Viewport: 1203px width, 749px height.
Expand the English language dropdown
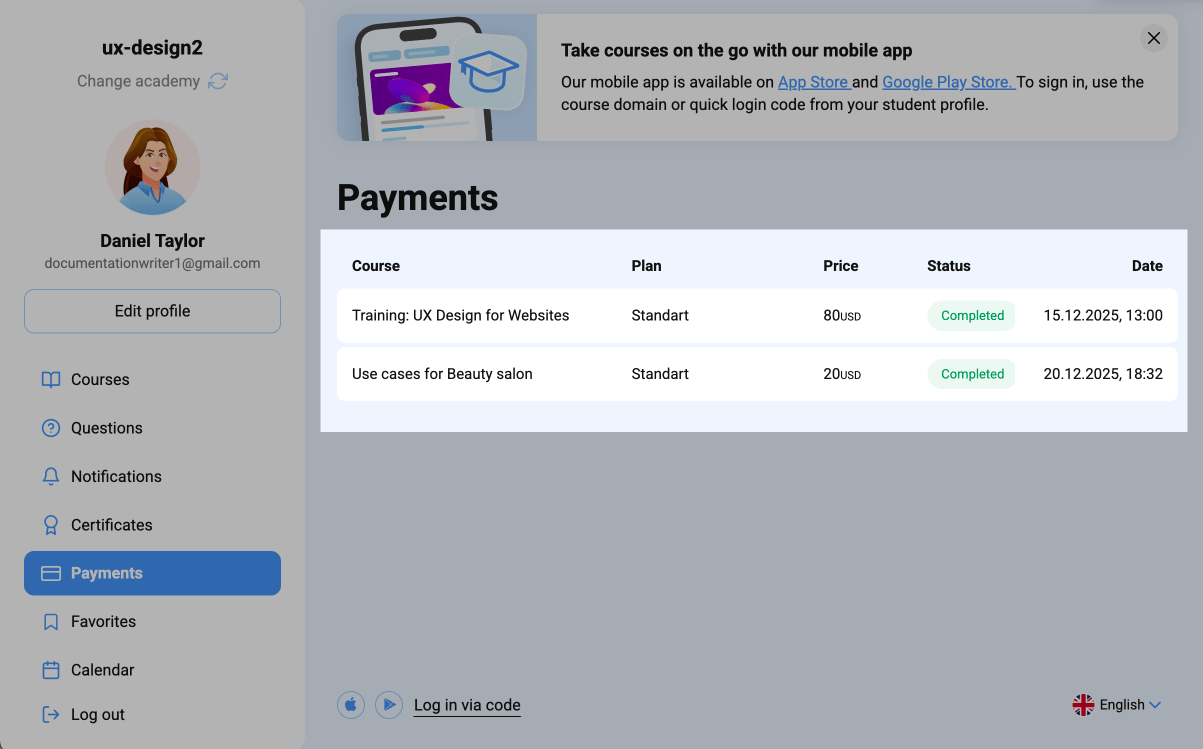[x=1117, y=705]
